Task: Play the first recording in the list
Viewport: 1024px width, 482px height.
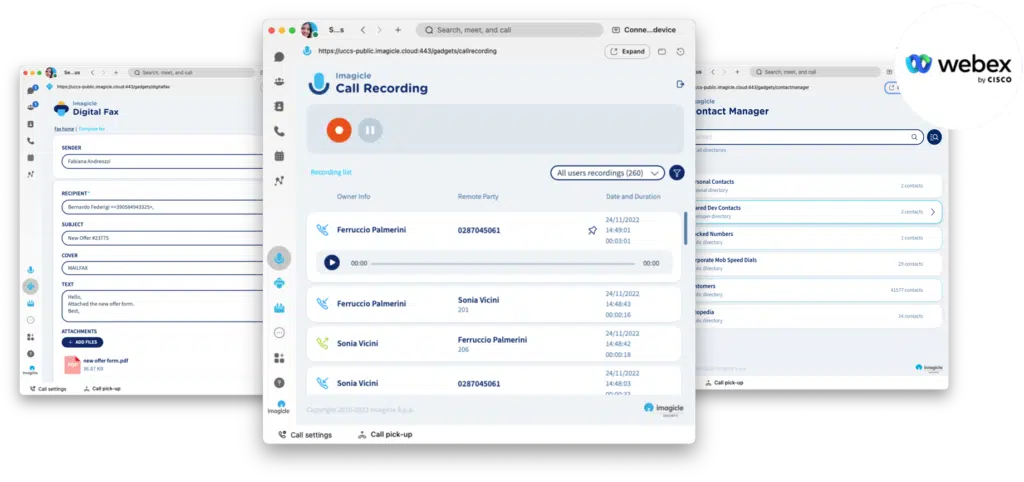Action: click(x=331, y=263)
